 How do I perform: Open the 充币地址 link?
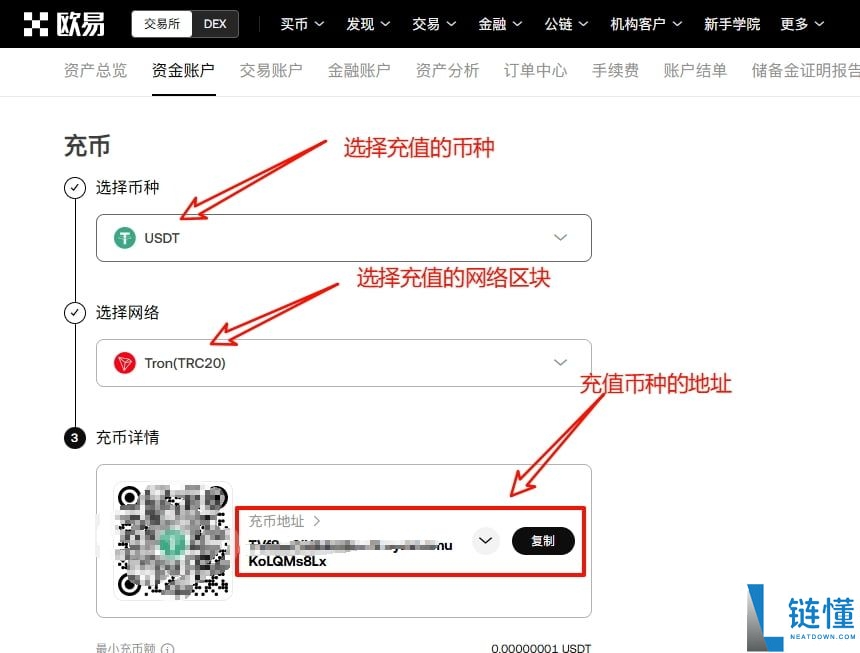(284, 521)
